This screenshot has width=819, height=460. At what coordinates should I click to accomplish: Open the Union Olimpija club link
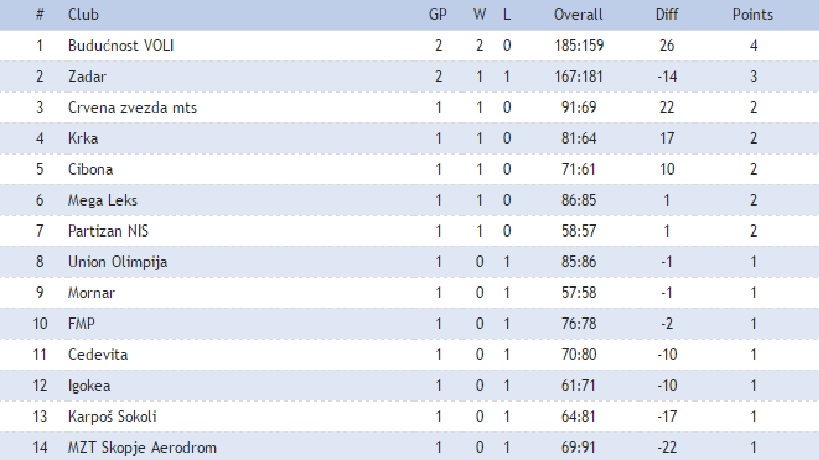click(x=117, y=263)
